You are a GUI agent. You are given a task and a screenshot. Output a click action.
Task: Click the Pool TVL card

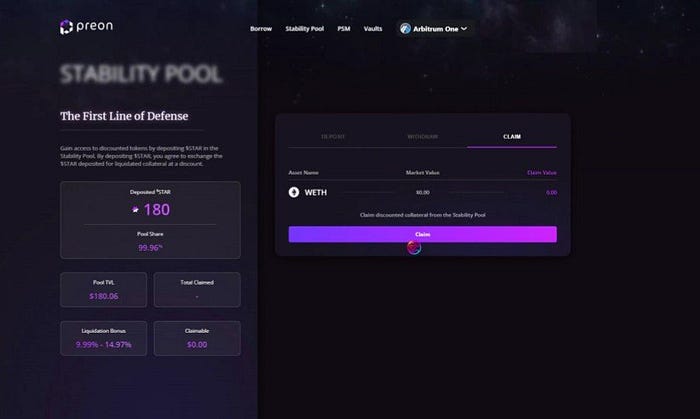[104, 290]
